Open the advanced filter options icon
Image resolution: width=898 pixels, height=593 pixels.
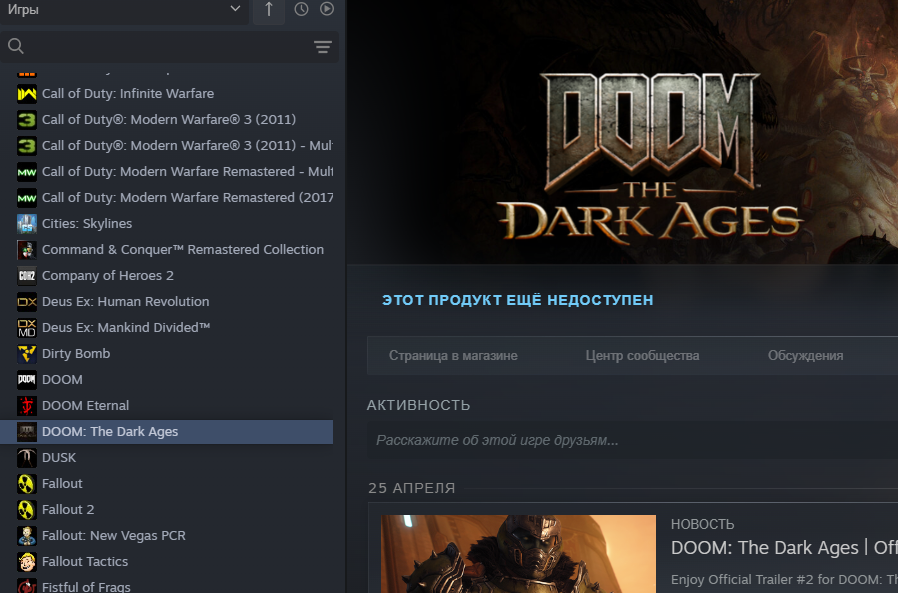323,47
